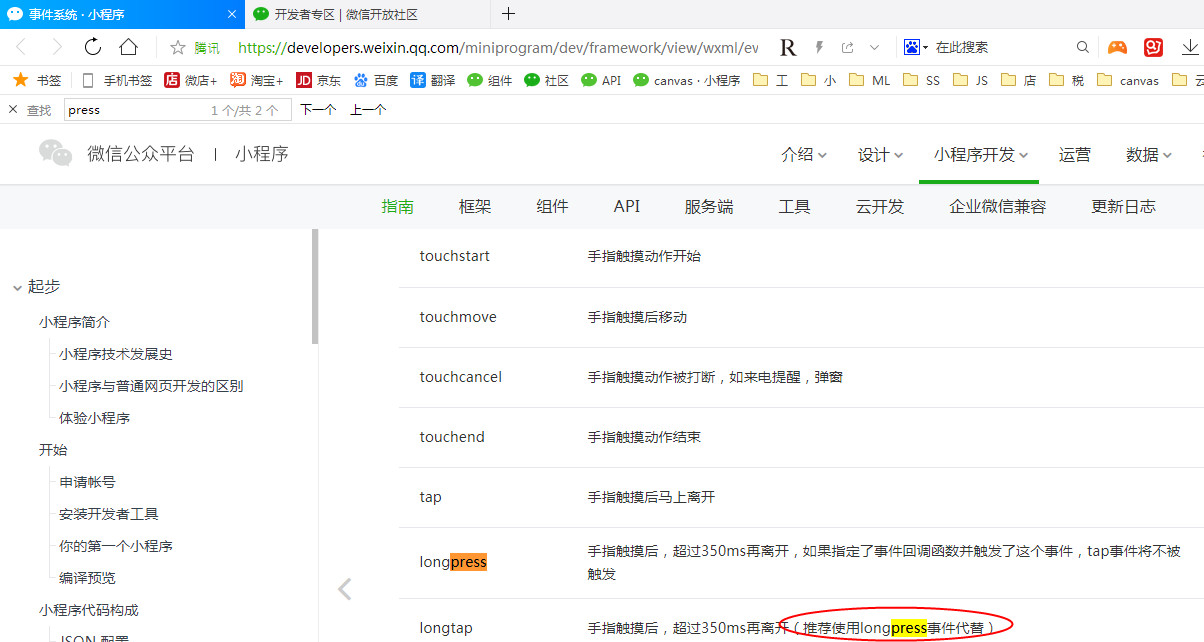The image size is (1204, 642).
Task: Select the 服务端 sub-tab
Action: tap(709, 207)
